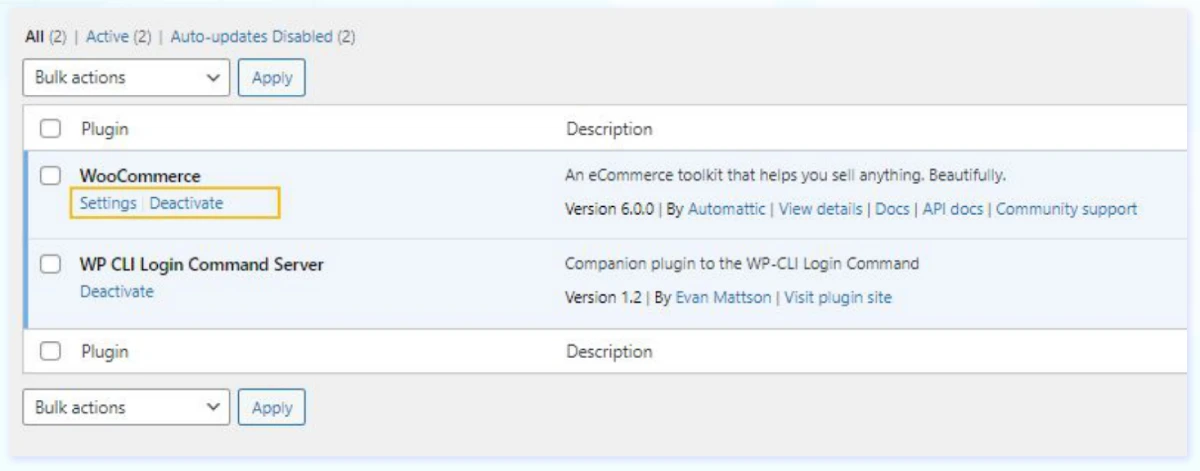1200x471 pixels.
Task: Check the select-all box in the table footer
Action: point(51,352)
